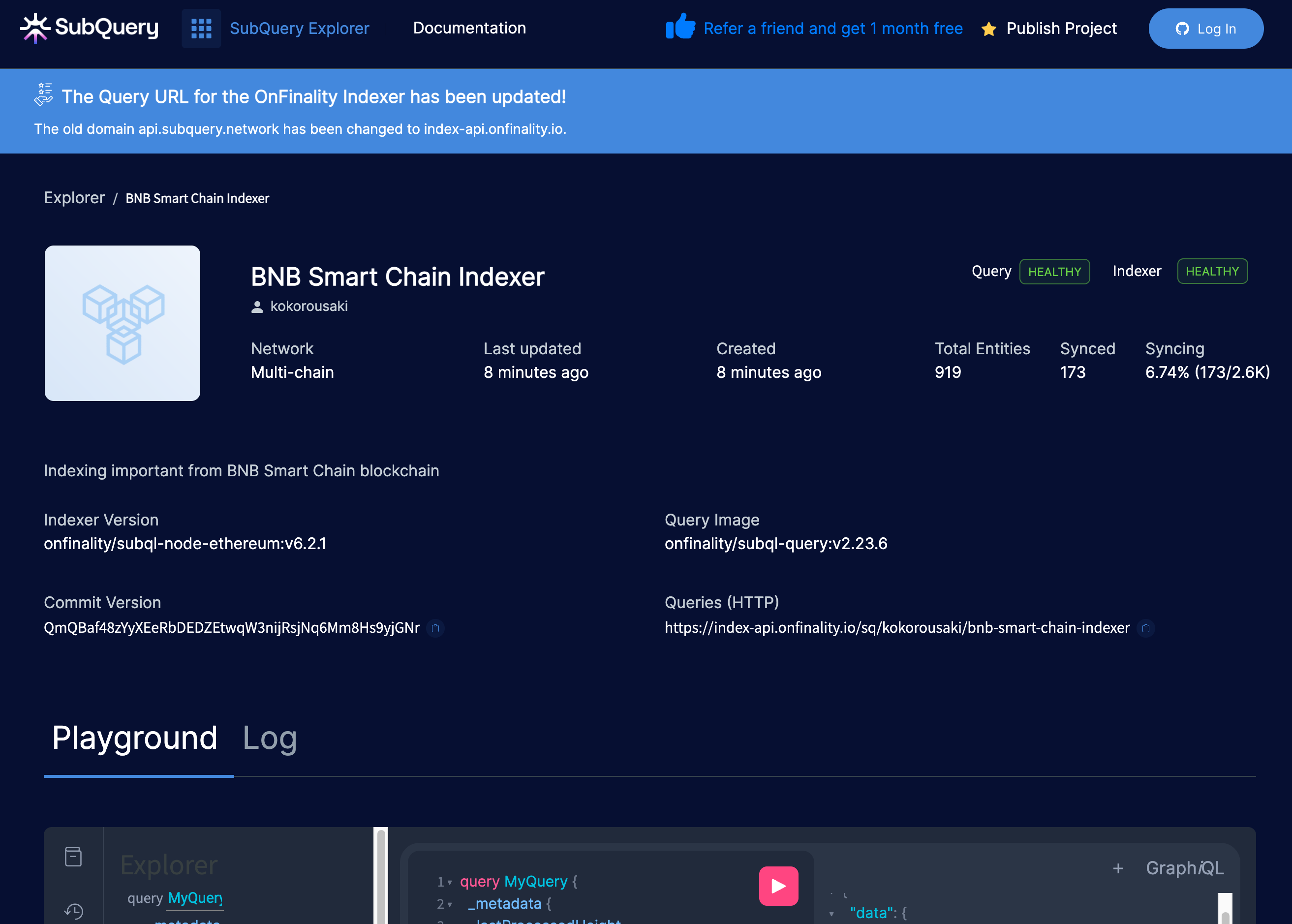The width and height of the screenshot is (1292, 924).
Task: Log in with GitHub
Action: [1205, 29]
